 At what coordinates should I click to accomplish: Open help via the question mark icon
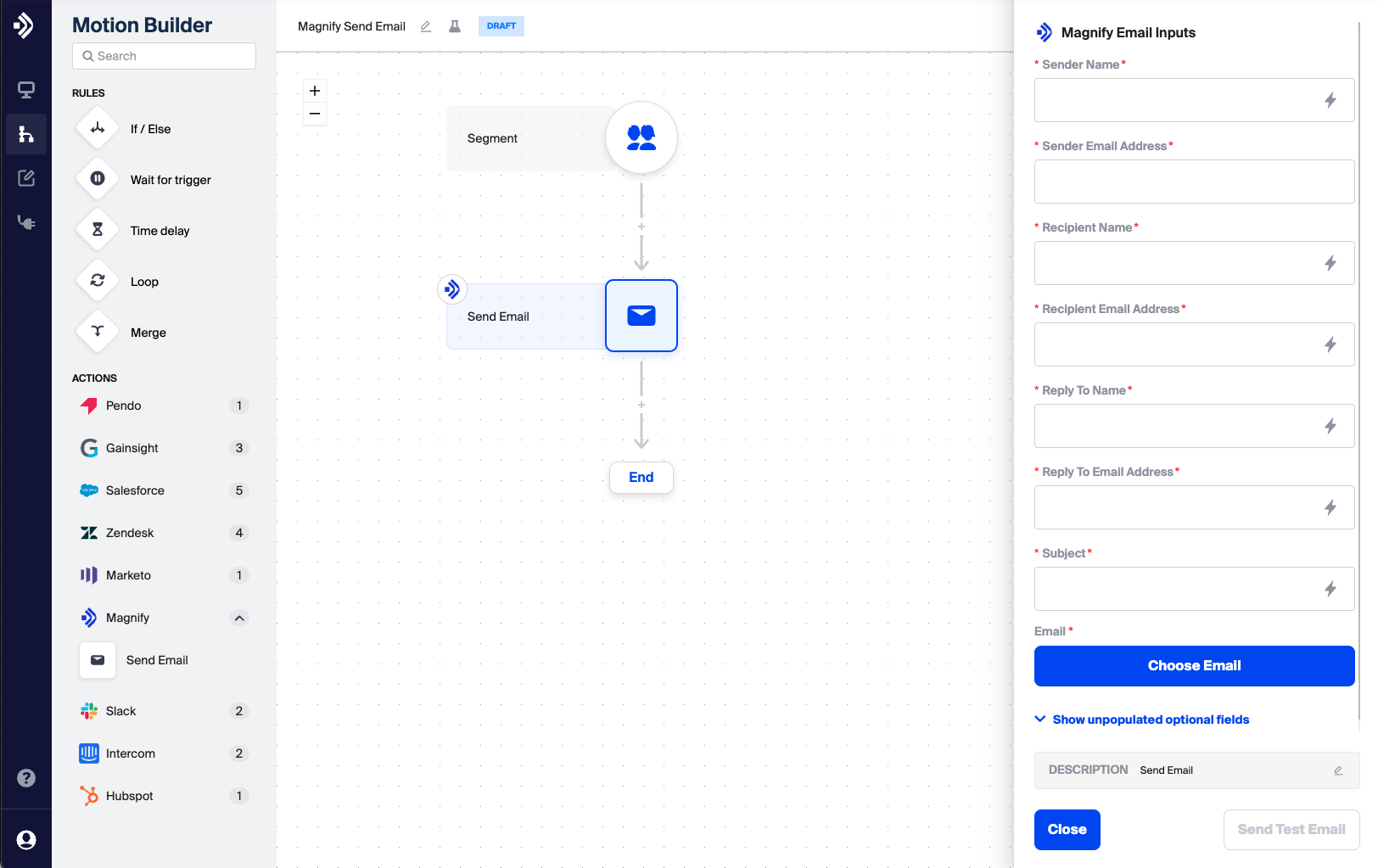click(x=26, y=777)
